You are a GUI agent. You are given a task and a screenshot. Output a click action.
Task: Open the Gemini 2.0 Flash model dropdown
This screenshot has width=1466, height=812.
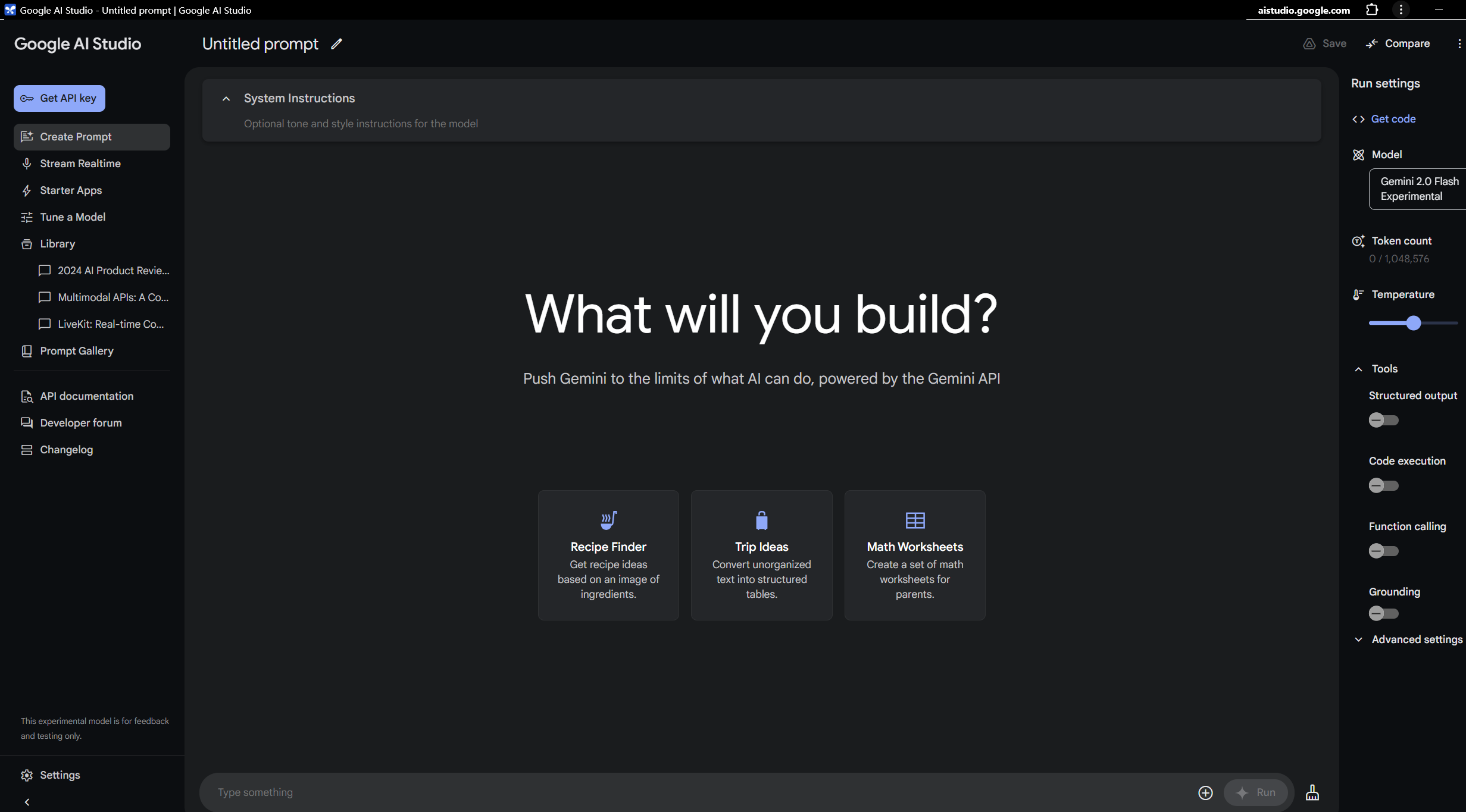pos(1418,189)
